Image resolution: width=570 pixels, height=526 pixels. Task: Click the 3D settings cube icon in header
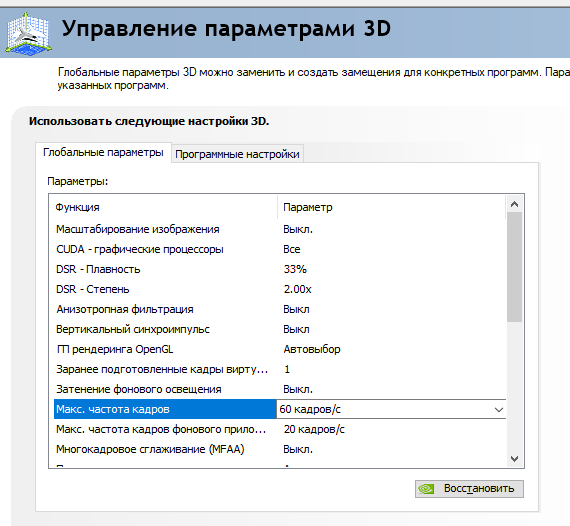[x=28, y=34]
